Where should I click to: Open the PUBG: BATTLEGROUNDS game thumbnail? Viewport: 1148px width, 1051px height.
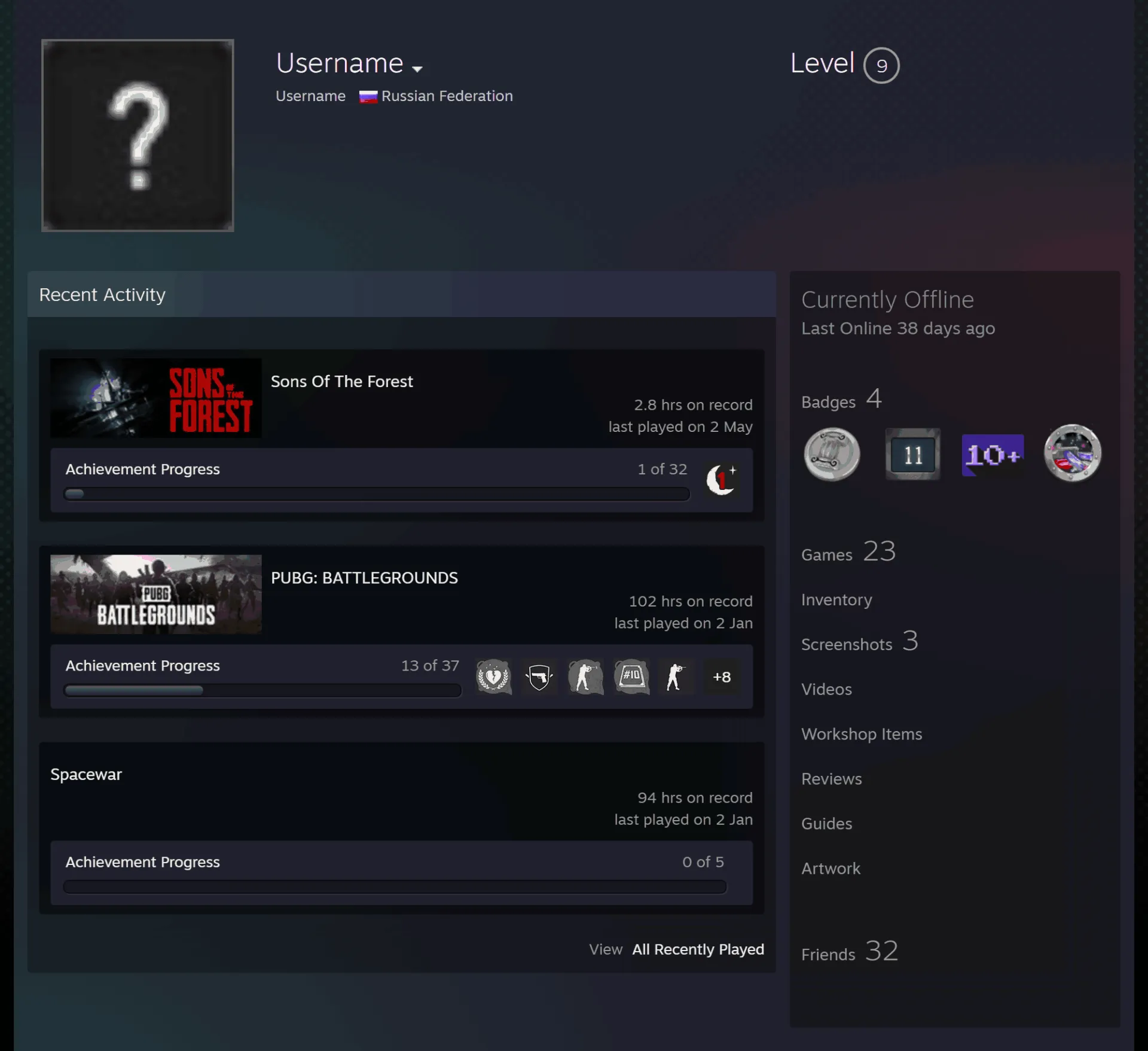tap(155, 594)
